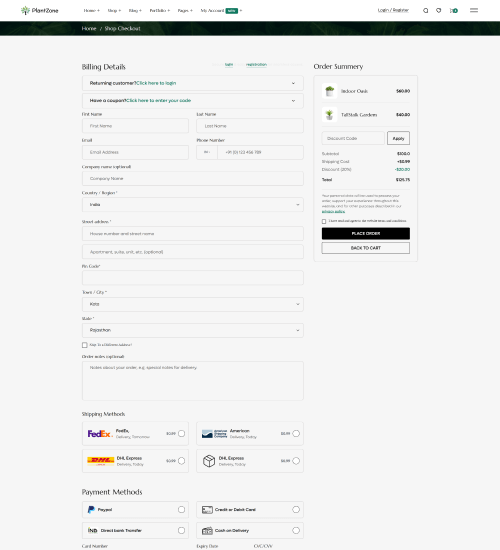Check the terms and conditions agreement box
Screen dimensions: 500x550
tap(324, 221)
